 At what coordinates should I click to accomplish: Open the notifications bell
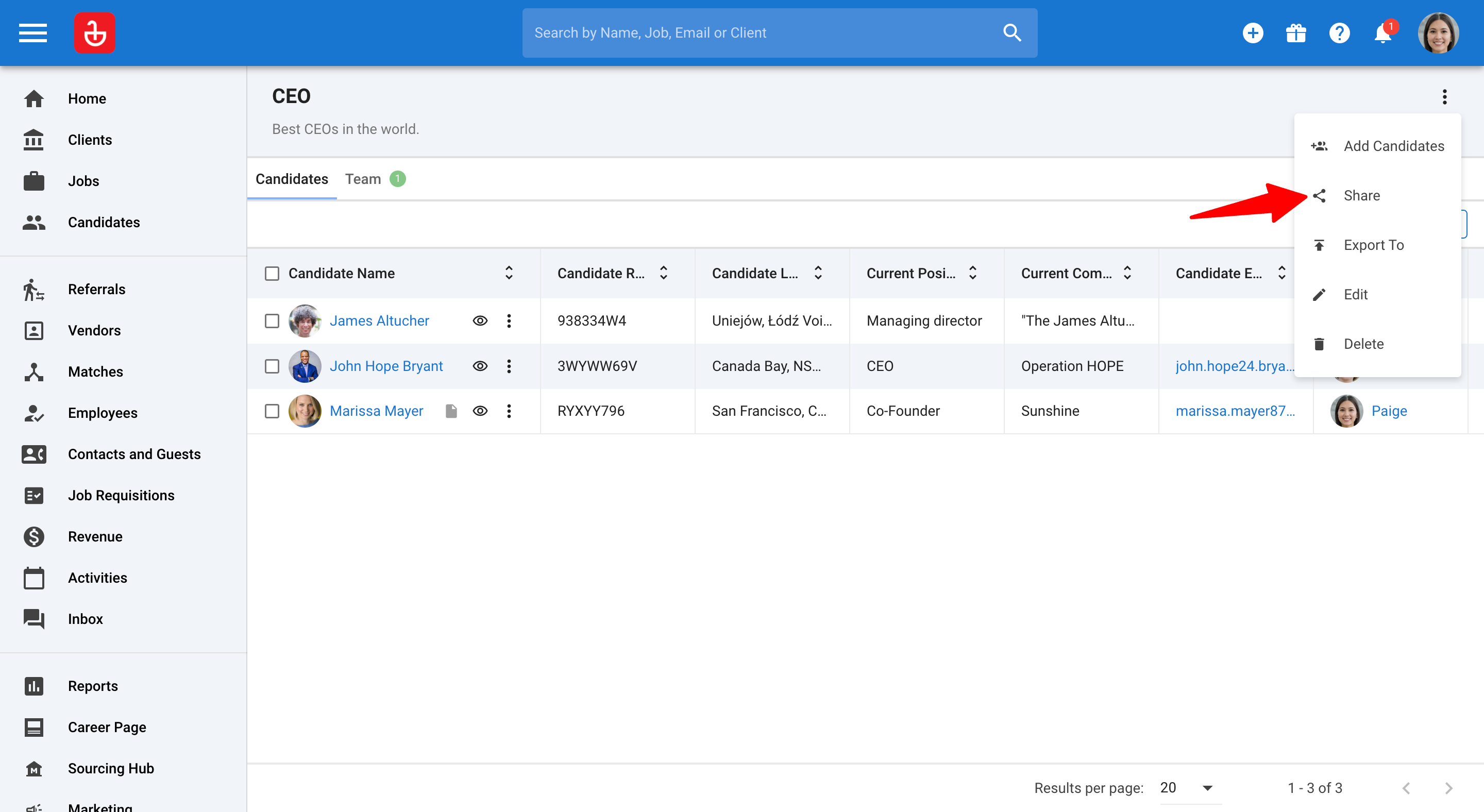point(1382,33)
